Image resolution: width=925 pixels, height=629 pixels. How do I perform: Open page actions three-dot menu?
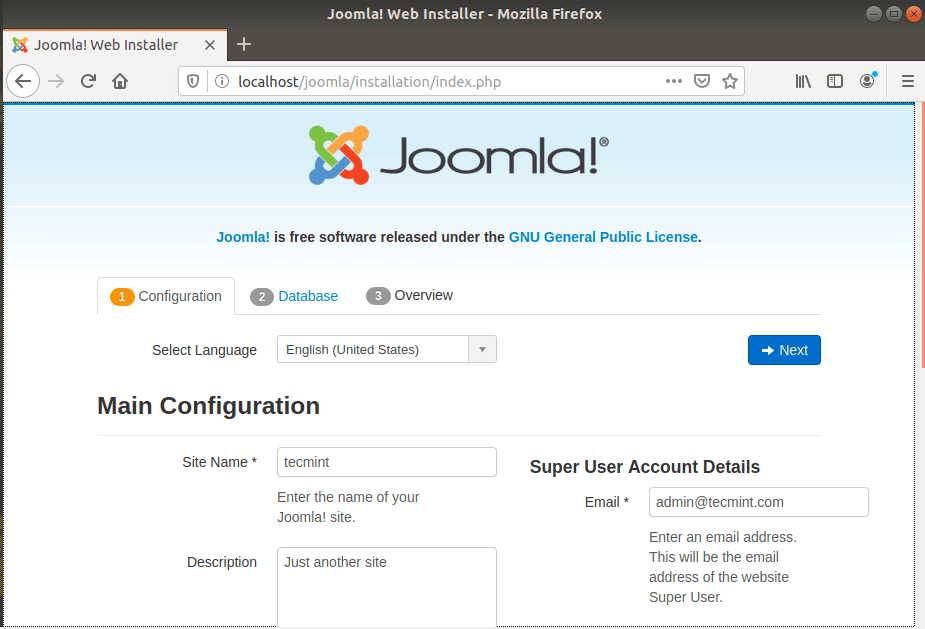click(674, 81)
